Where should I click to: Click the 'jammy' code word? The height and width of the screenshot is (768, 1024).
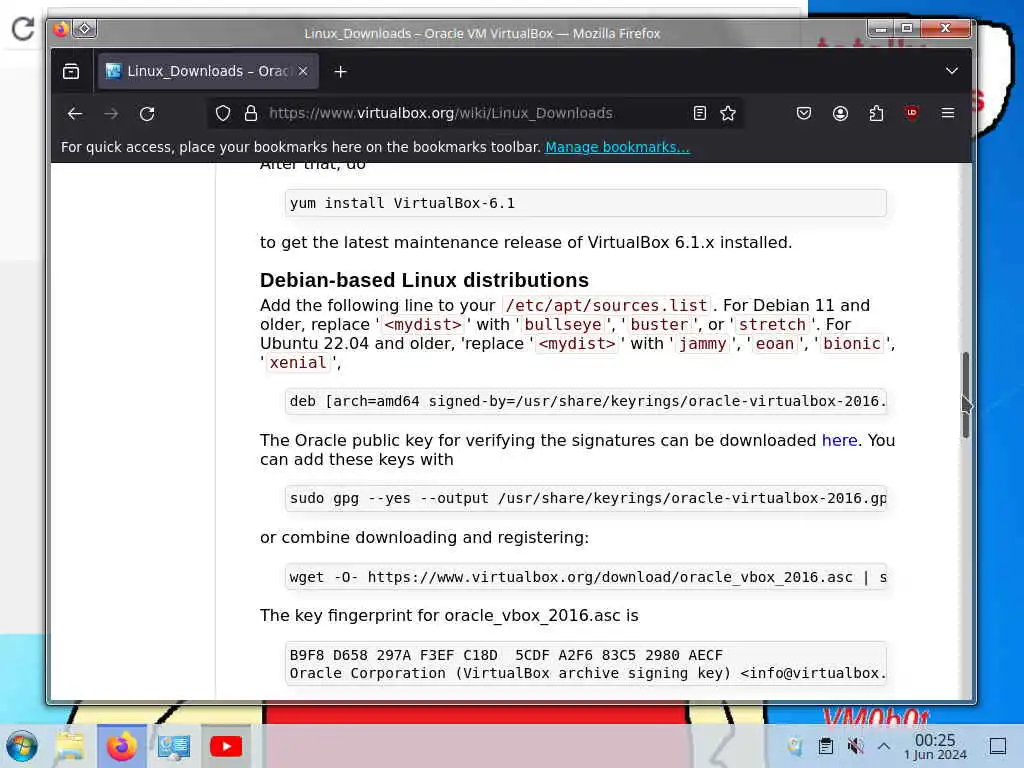pyautogui.click(x=702, y=344)
